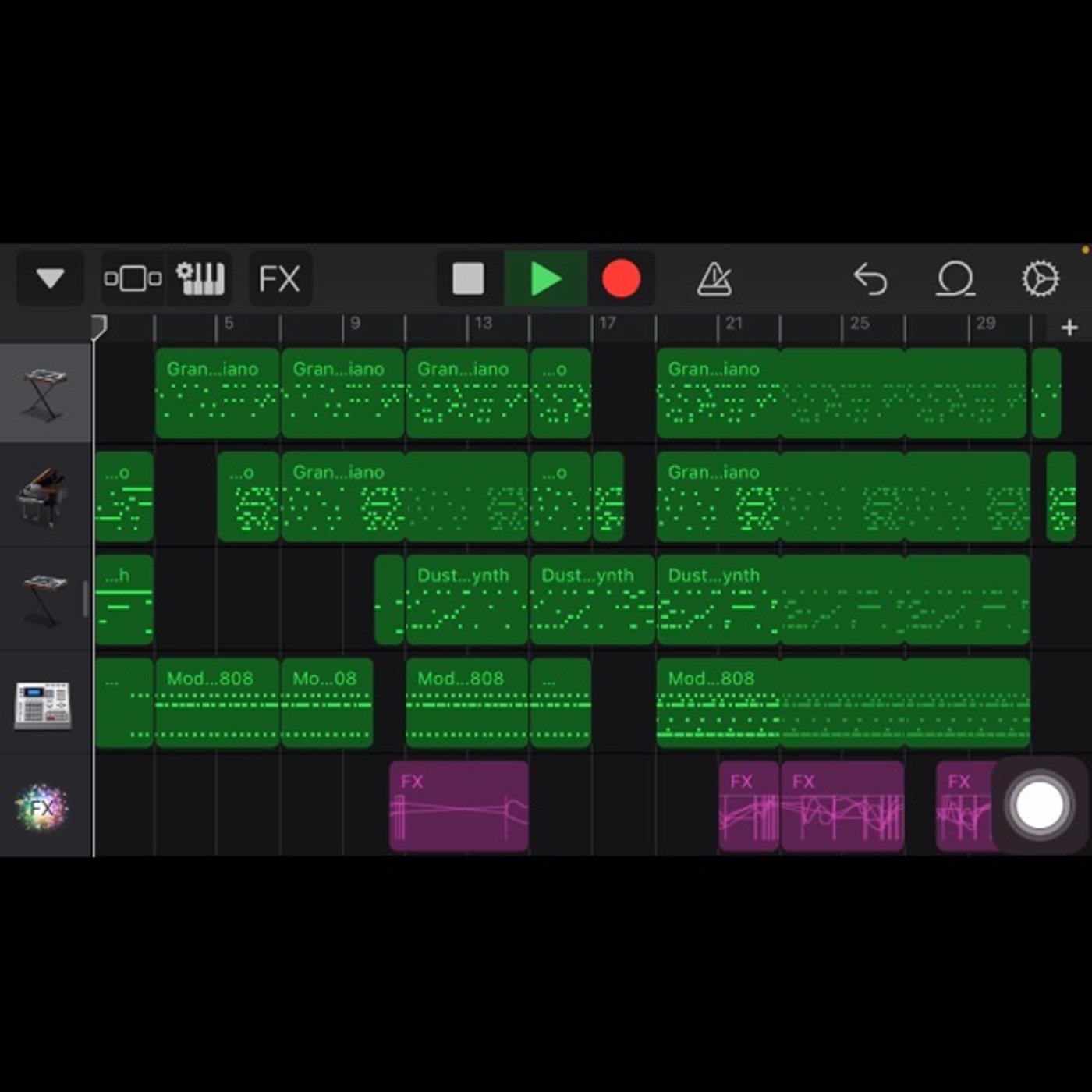Open the keyboard instrument controls icon

[x=200, y=278]
